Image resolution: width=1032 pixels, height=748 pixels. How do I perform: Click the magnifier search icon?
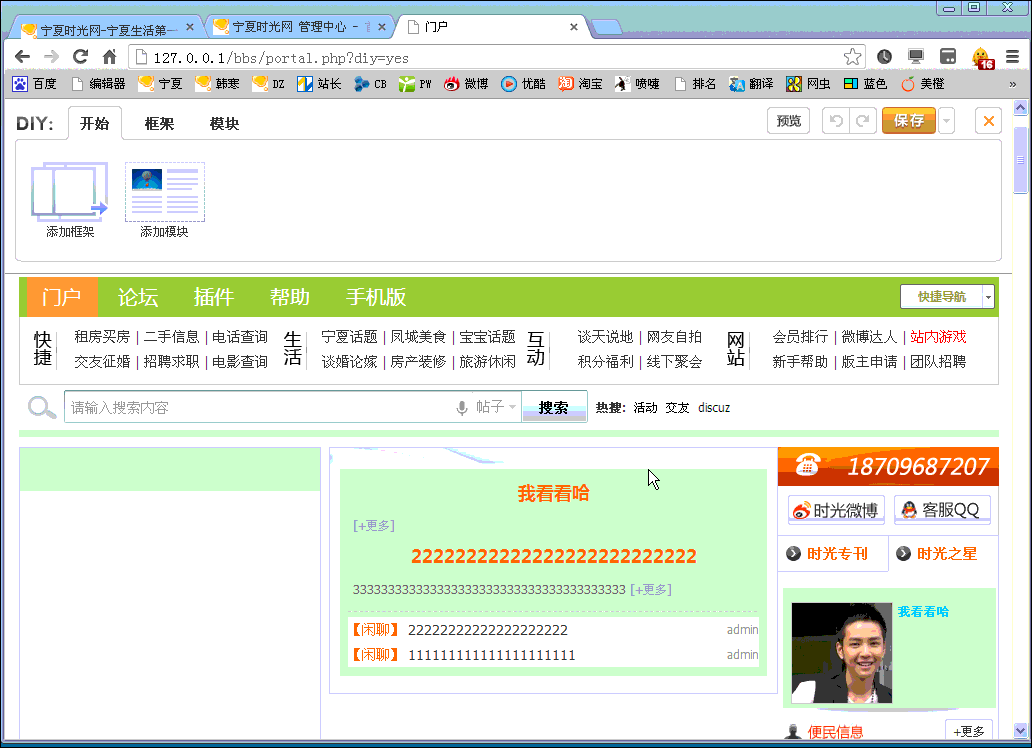(x=41, y=407)
